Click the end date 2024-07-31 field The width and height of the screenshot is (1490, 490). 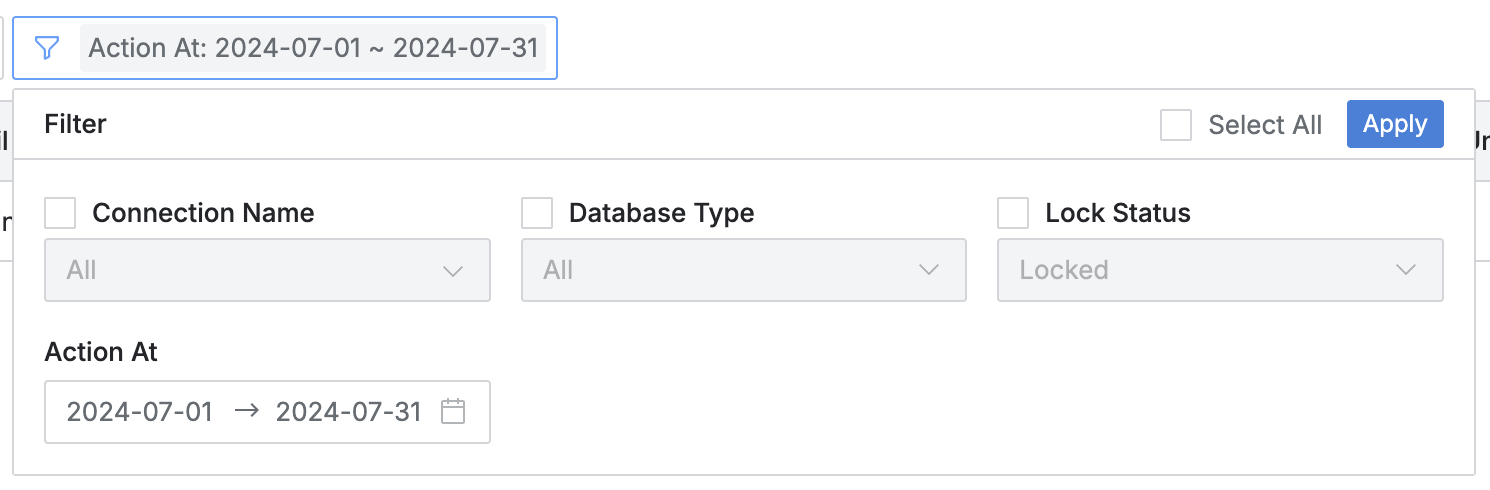348,411
